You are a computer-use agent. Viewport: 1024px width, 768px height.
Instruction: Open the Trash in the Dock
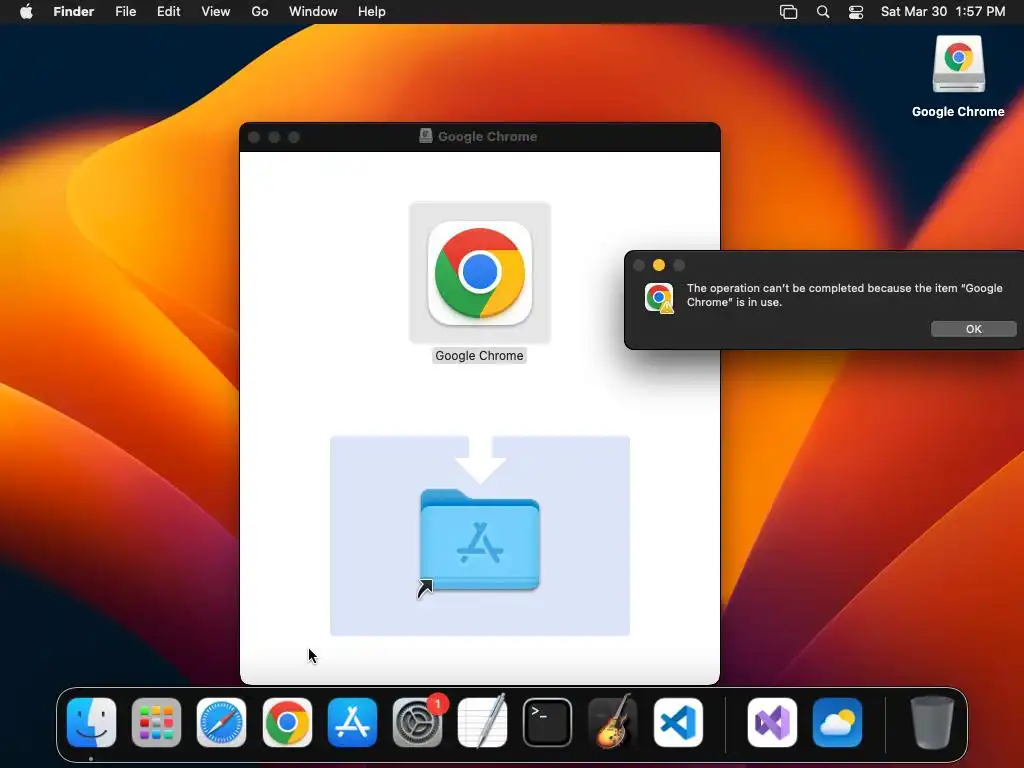click(x=932, y=722)
